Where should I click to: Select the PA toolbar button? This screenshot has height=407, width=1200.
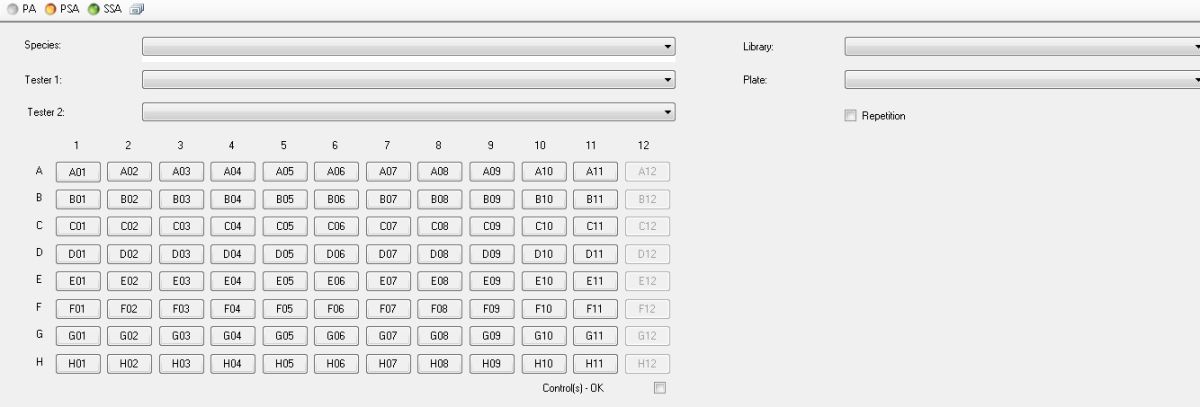click(x=19, y=9)
